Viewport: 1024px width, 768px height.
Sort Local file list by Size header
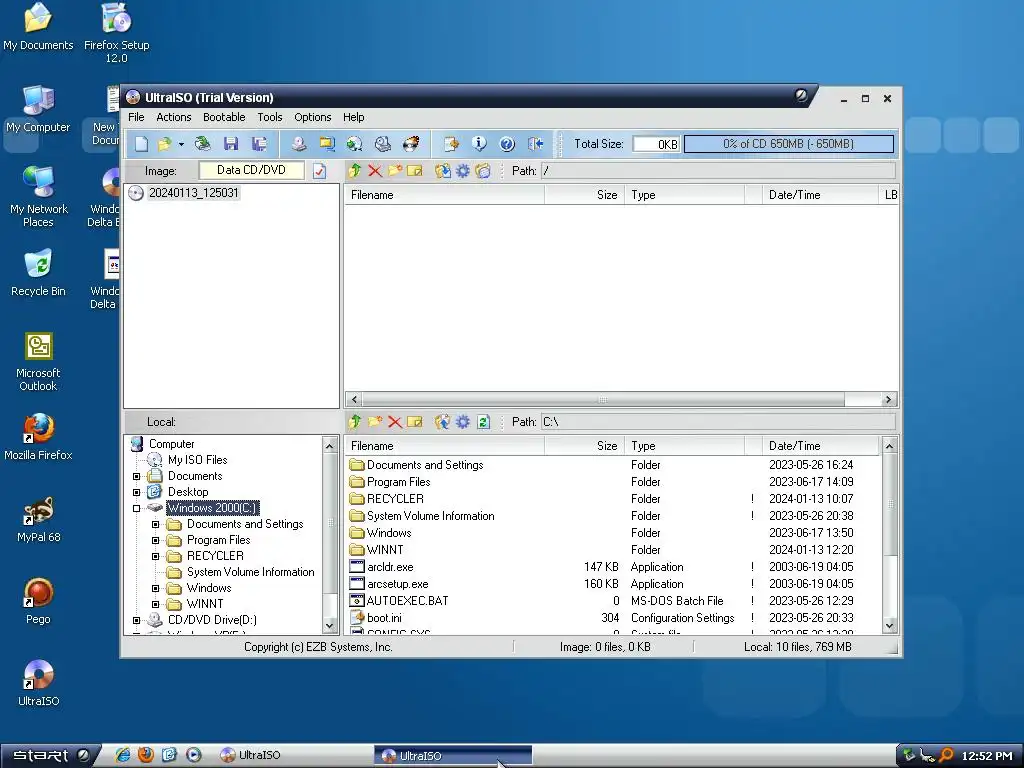(584, 446)
